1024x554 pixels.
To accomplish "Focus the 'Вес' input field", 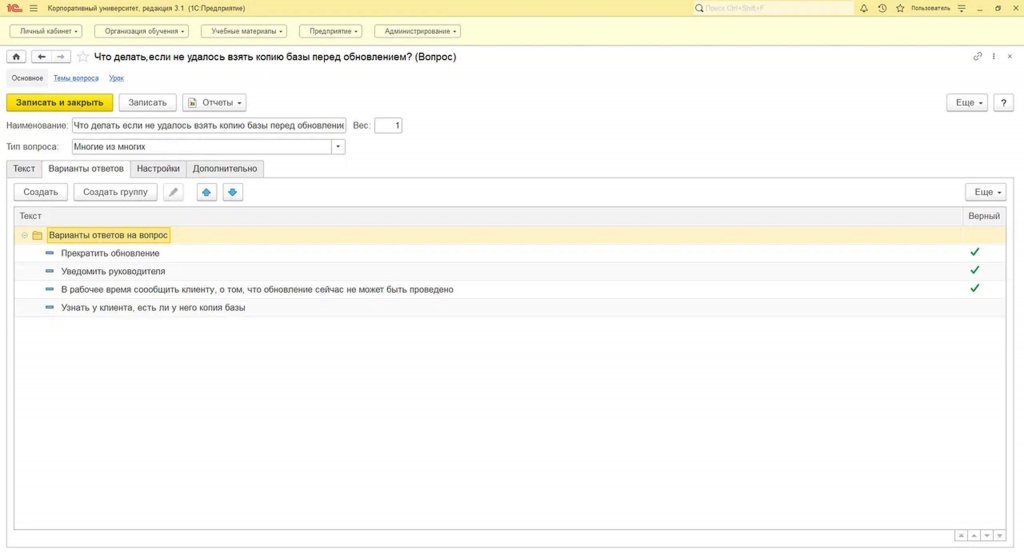I will pyautogui.click(x=388, y=125).
